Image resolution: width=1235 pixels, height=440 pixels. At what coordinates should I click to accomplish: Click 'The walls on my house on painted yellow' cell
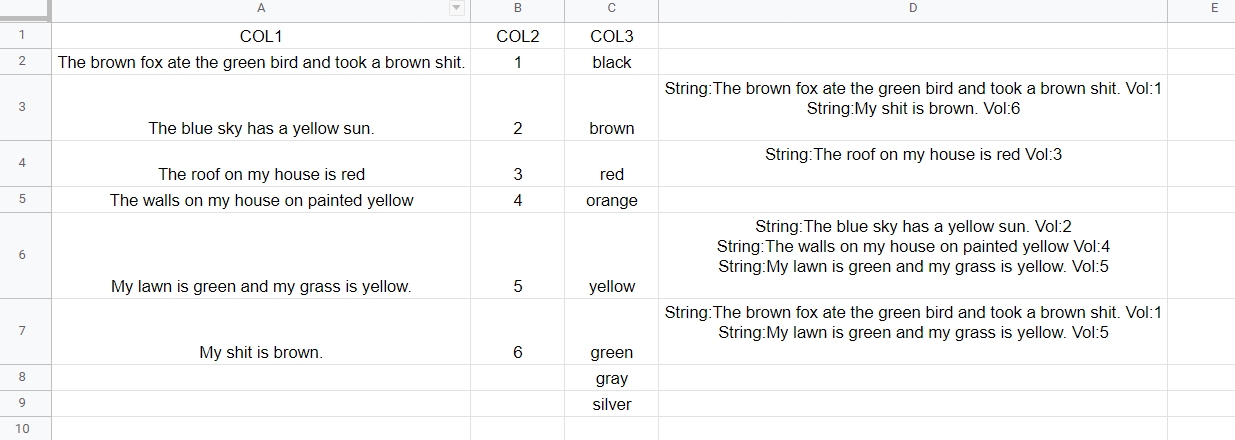tap(261, 200)
